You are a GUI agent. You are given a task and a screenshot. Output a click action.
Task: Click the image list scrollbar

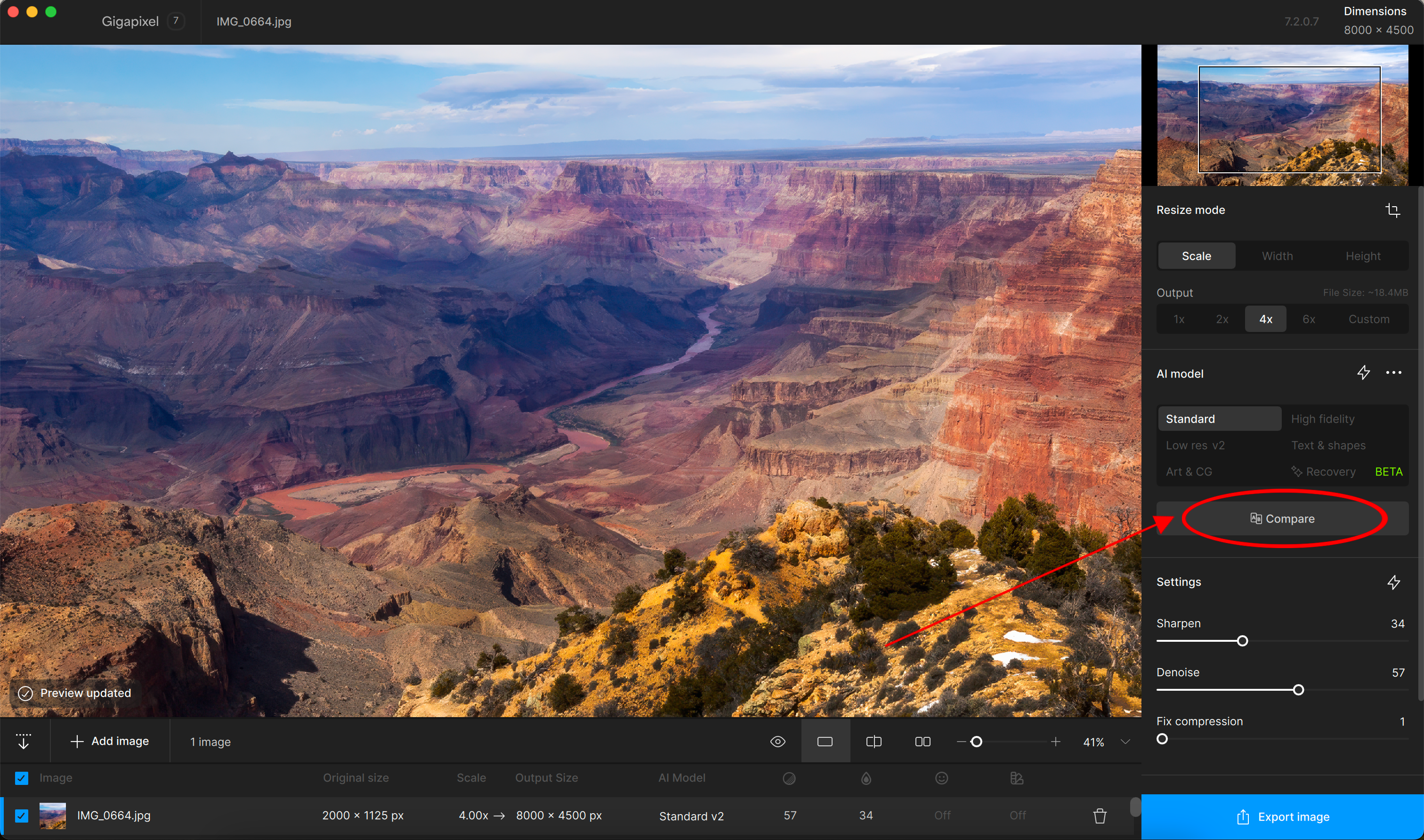point(1135,807)
